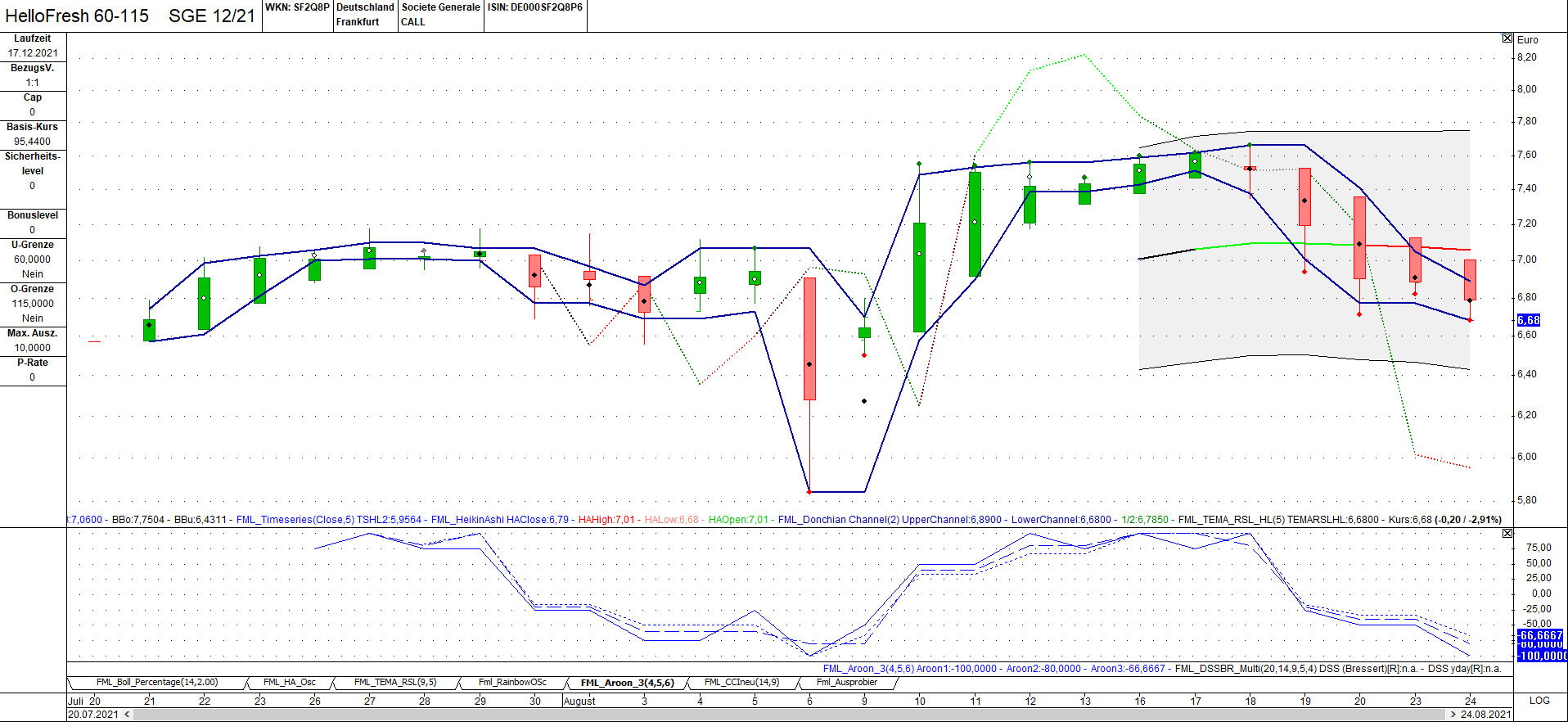1568x722 pixels.
Task: Click the Aroon value marker -66,6667
Action: pyautogui.click(x=1541, y=635)
